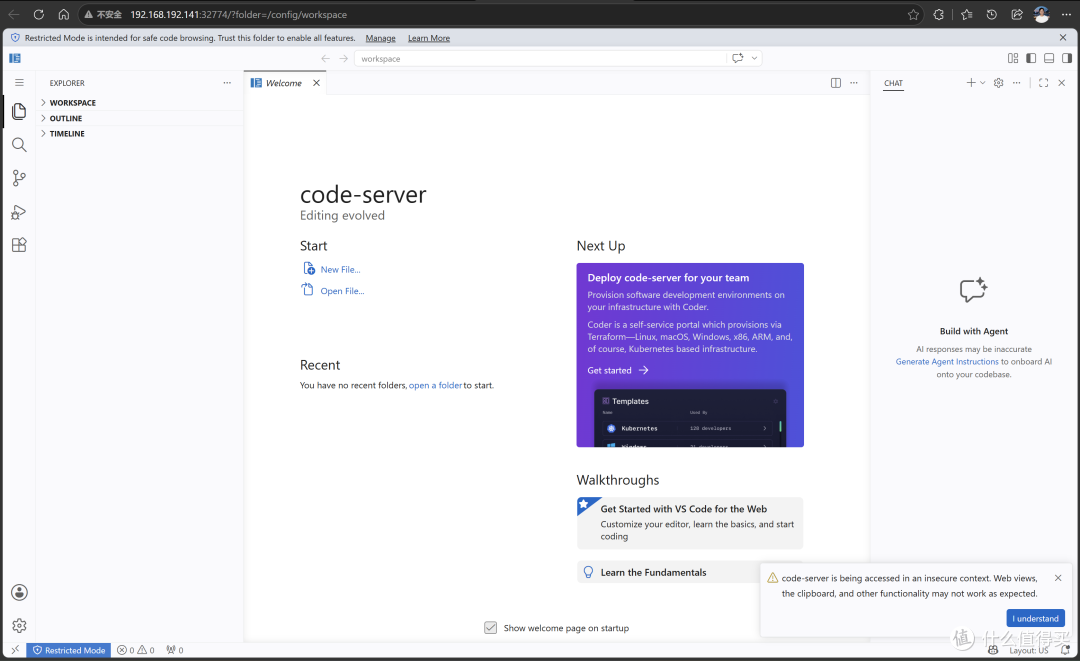
Task: Open browser extensions puzzle icon
Action: click(x=938, y=14)
